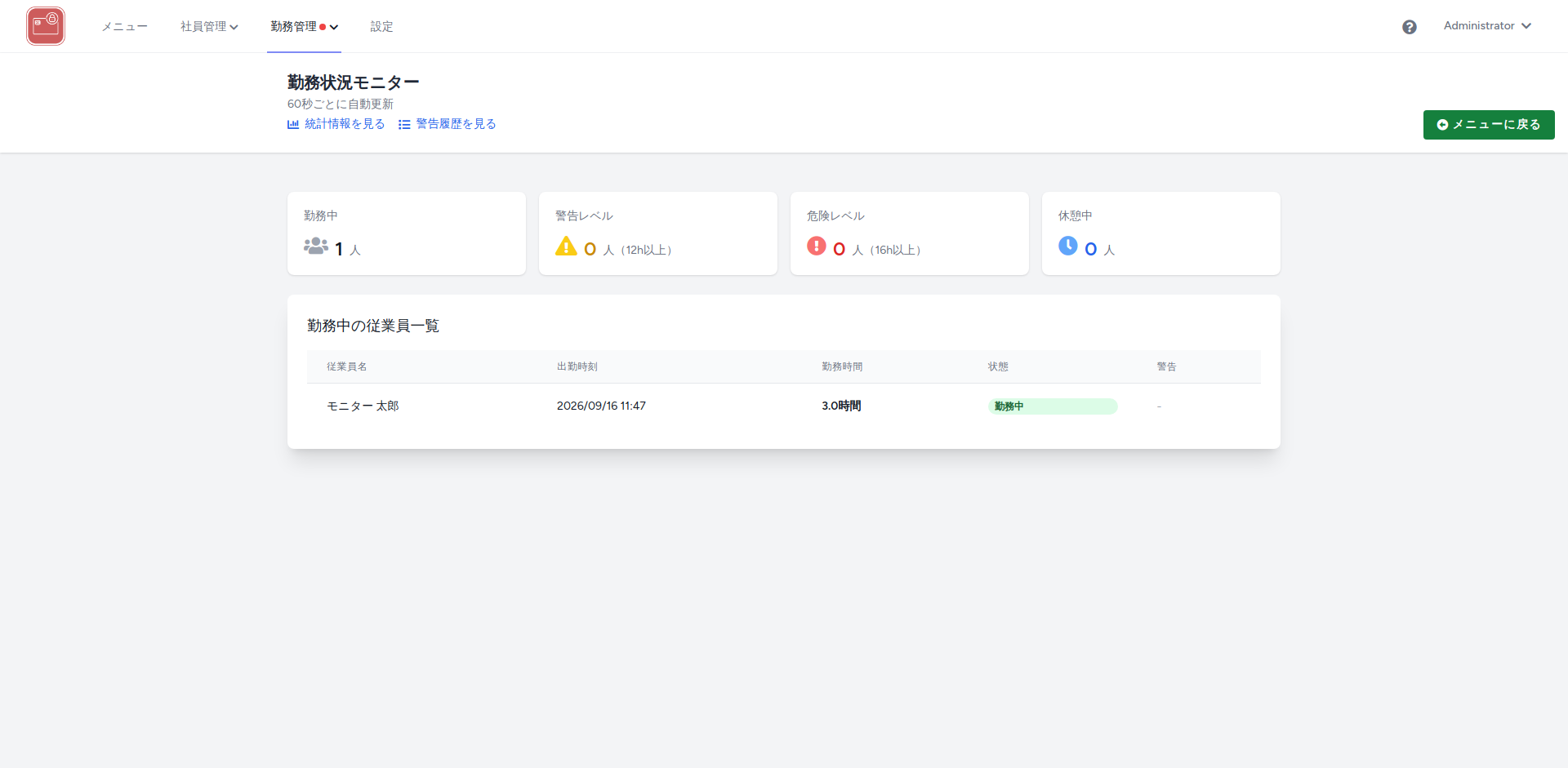Click the blue clock icon in 休憩中 card
This screenshot has height=768, width=1568.
pyautogui.click(x=1068, y=246)
